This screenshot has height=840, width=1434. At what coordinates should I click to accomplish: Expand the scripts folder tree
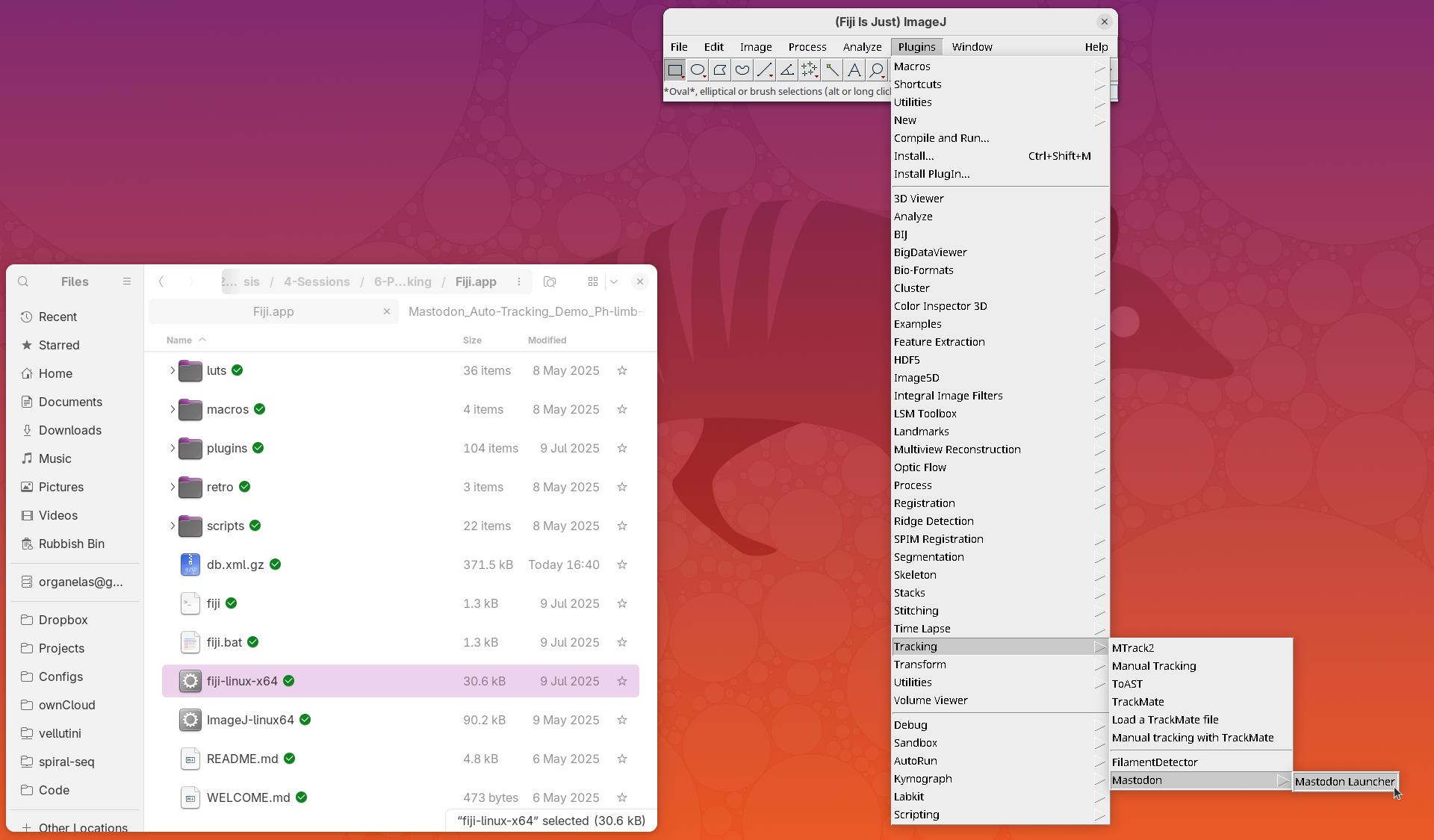172,526
